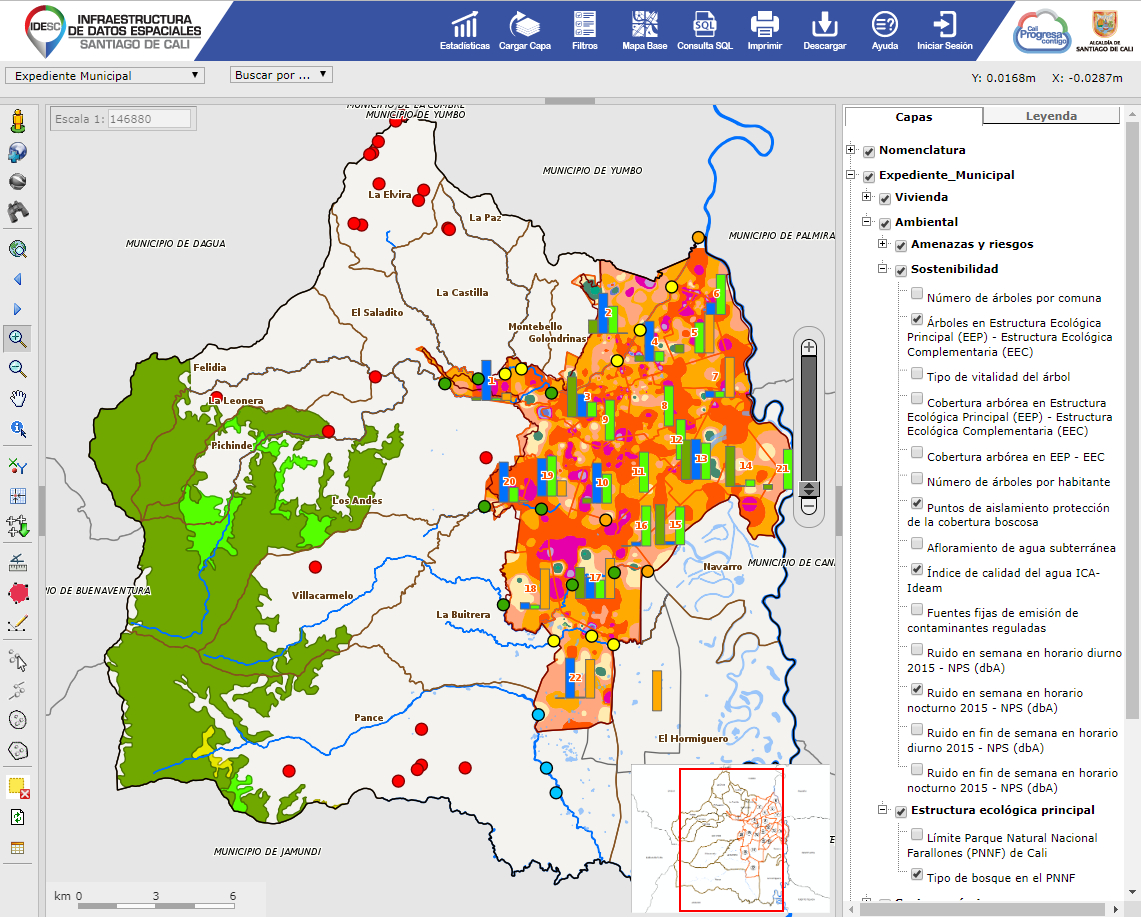1141x917 pixels.
Task: Disable the Ambiental layer checkbox
Action: tap(884, 221)
